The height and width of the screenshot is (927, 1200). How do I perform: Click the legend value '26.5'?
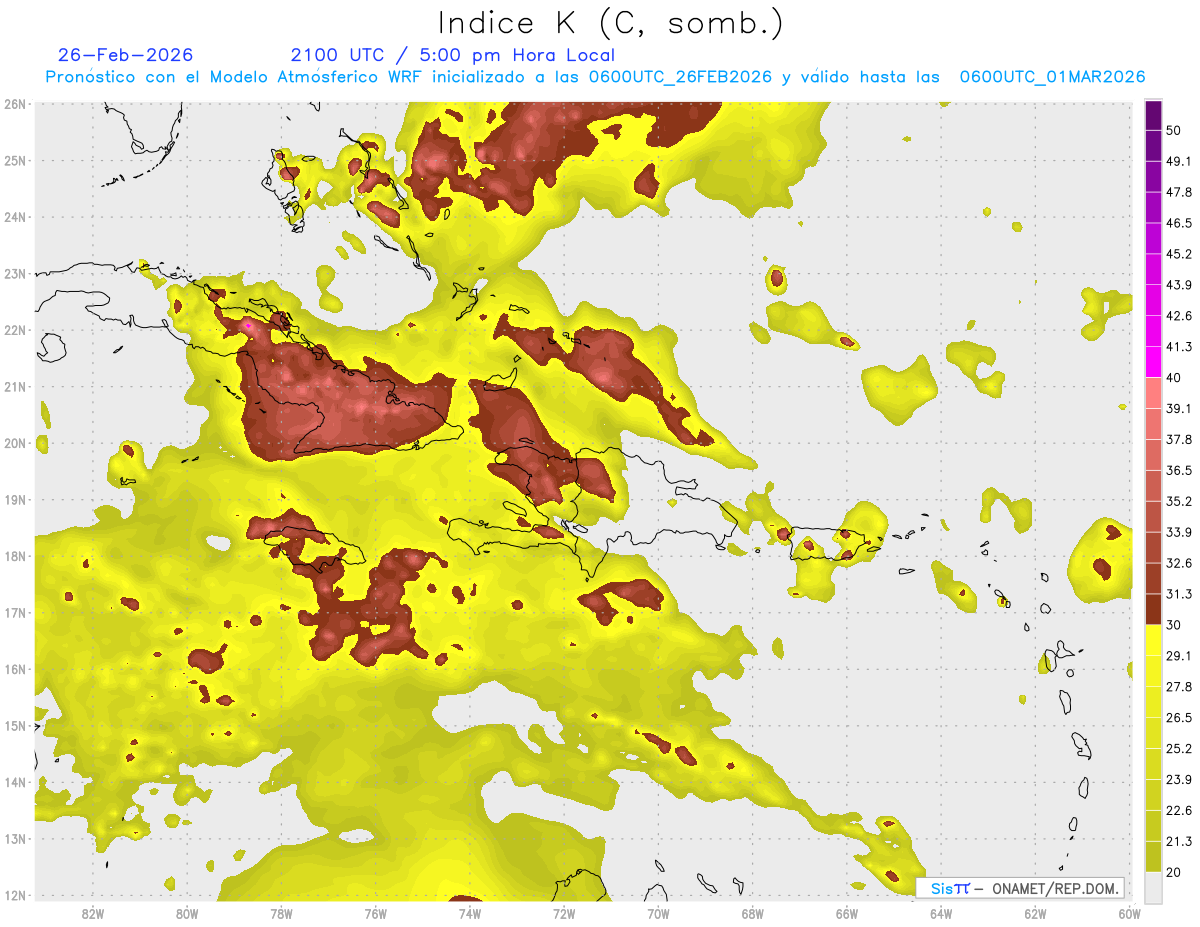click(1179, 718)
